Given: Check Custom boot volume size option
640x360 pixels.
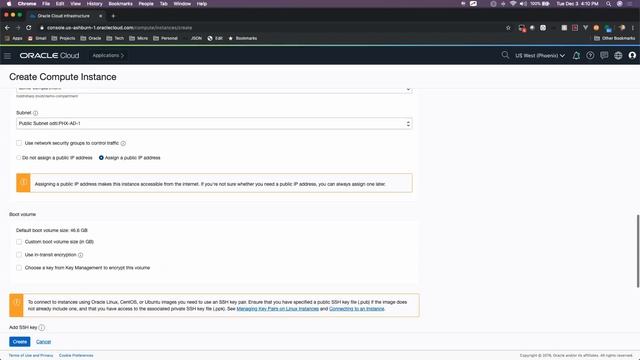Looking at the screenshot, I should (x=19, y=242).
